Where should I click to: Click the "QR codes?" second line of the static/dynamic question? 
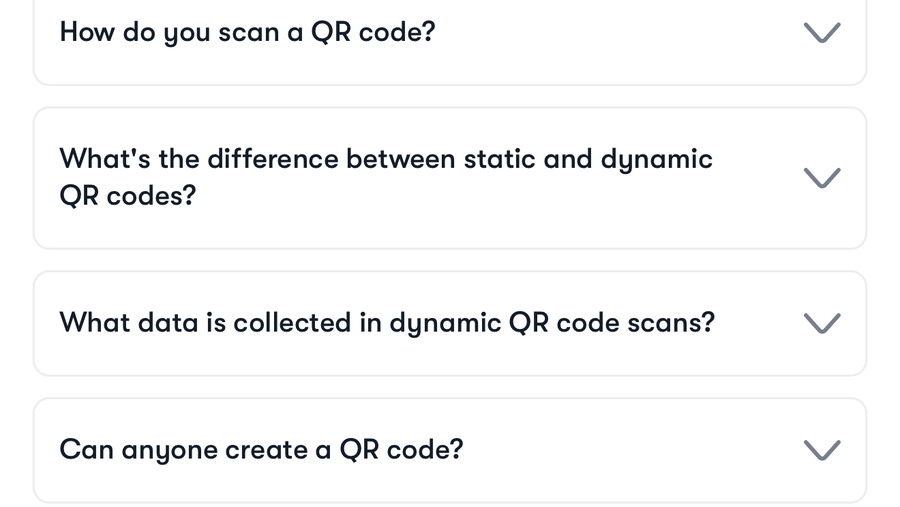click(x=127, y=196)
